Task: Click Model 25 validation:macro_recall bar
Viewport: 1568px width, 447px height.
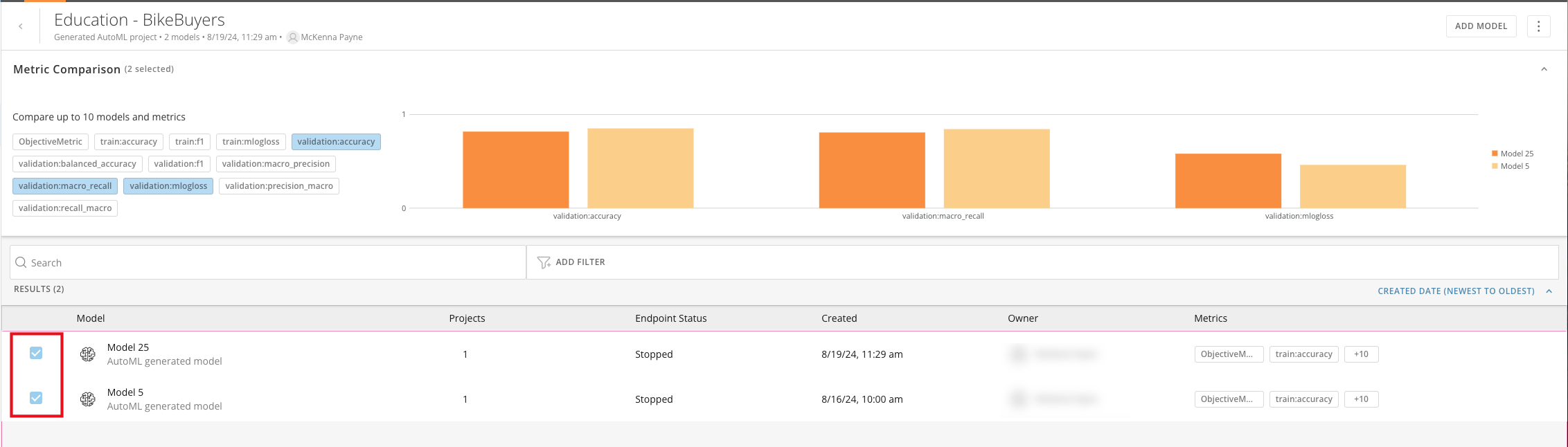Action: pyautogui.click(x=872, y=170)
